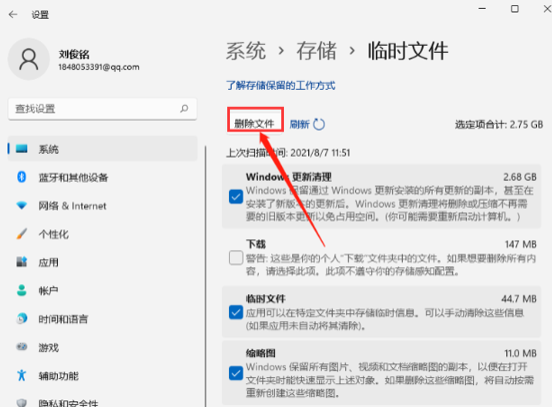Click the 隐私和安全性 shield icon
Image resolution: width=552 pixels, height=407 pixels.
tap(21, 403)
